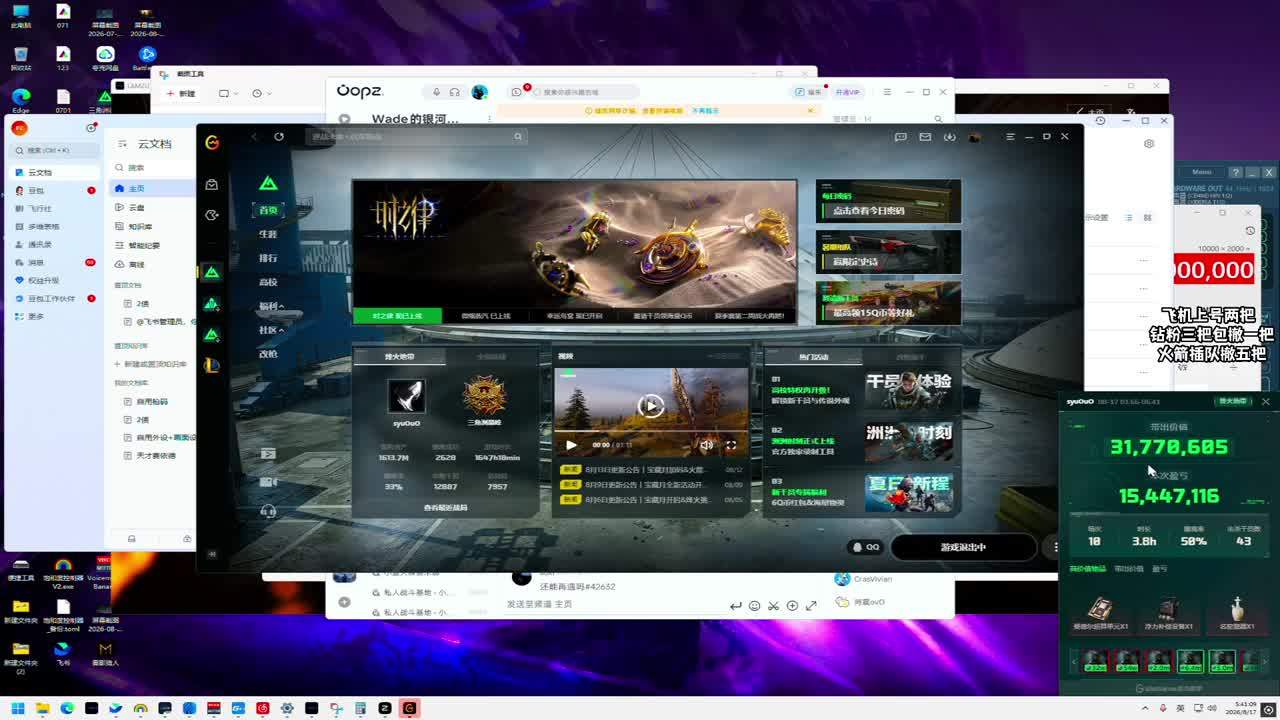The image size is (1280, 720).
Task: Open the download manager icon in launcher header
Action: click(x=949, y=137)
